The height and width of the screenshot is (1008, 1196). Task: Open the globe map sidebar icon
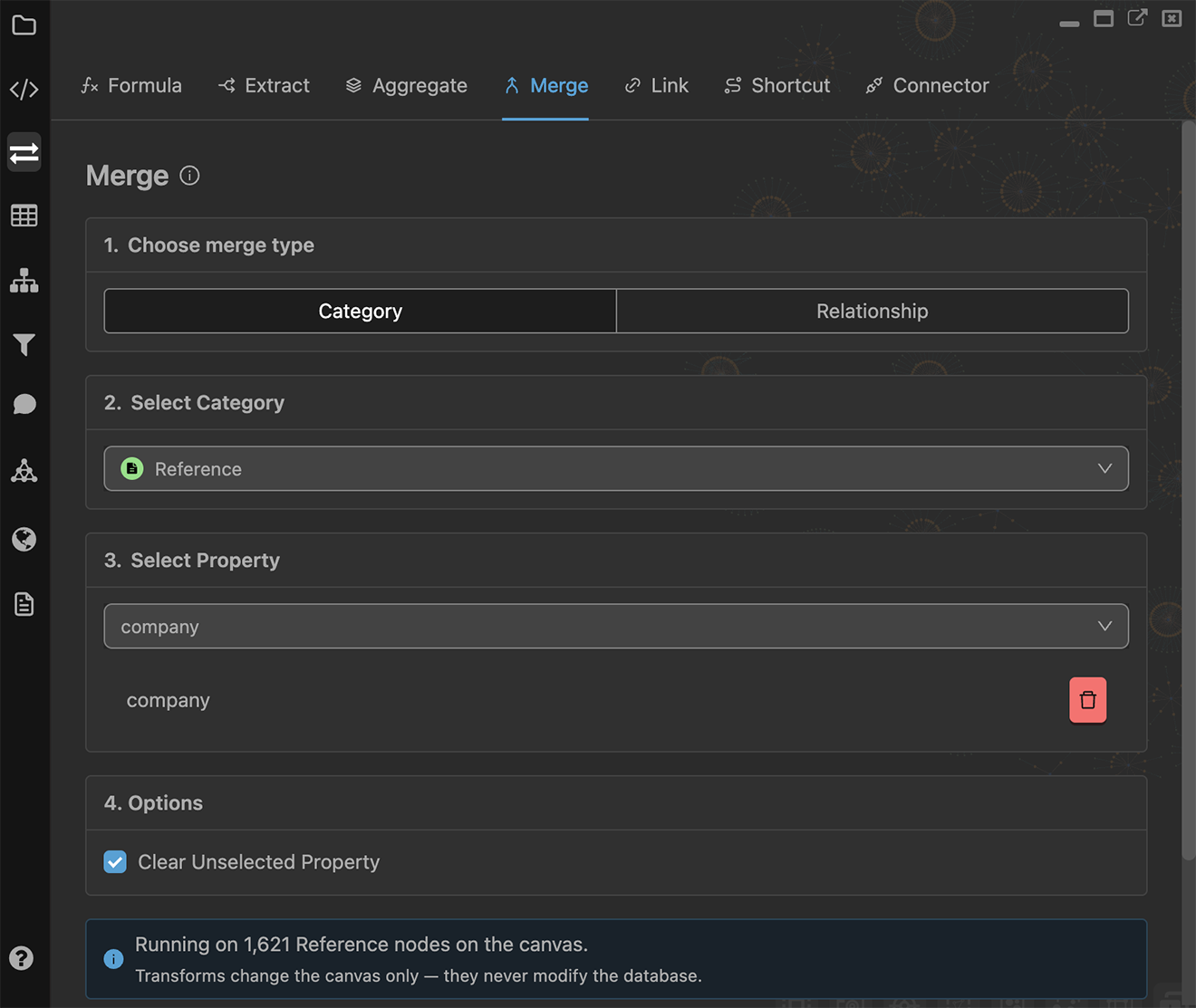[24, 540]
